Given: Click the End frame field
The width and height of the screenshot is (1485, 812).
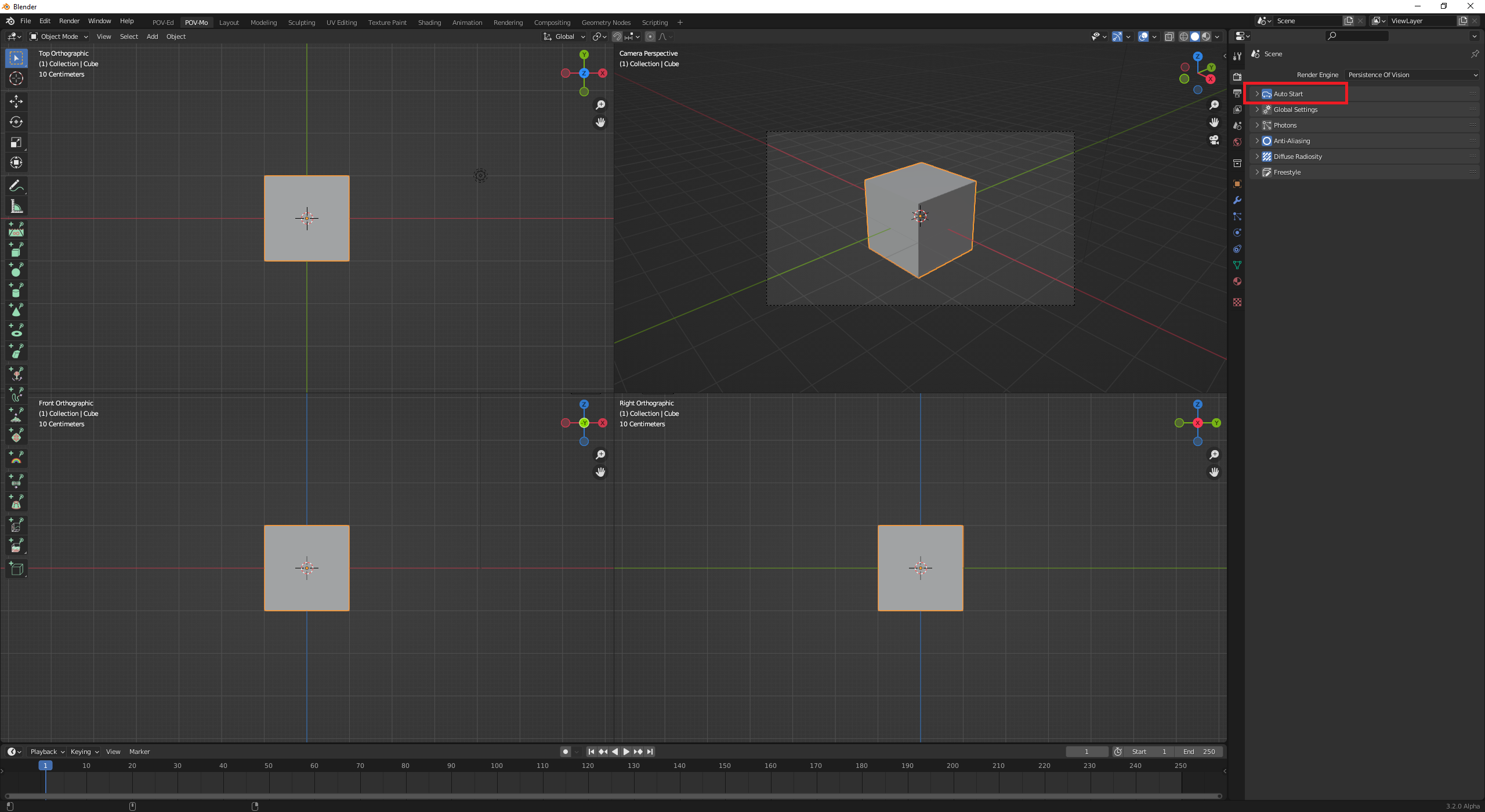Looking at the screenshot, I should 1199,752.
